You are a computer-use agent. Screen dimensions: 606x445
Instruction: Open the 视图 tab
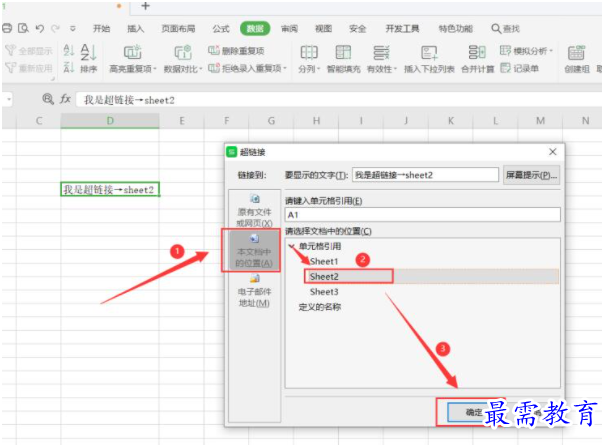click(x=323, y=28)
